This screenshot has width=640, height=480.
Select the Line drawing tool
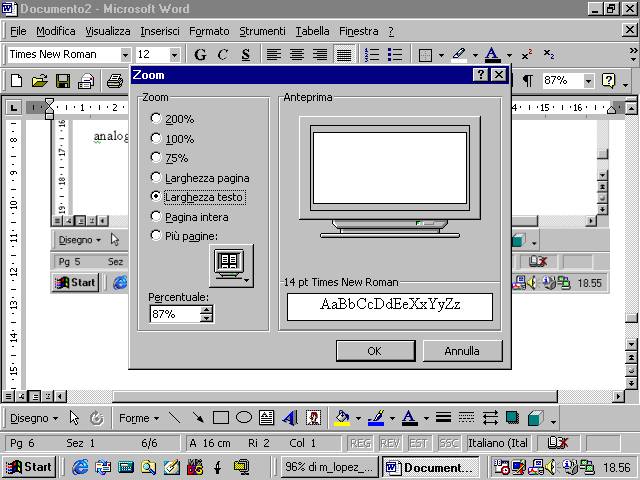[x=175, y=418]
